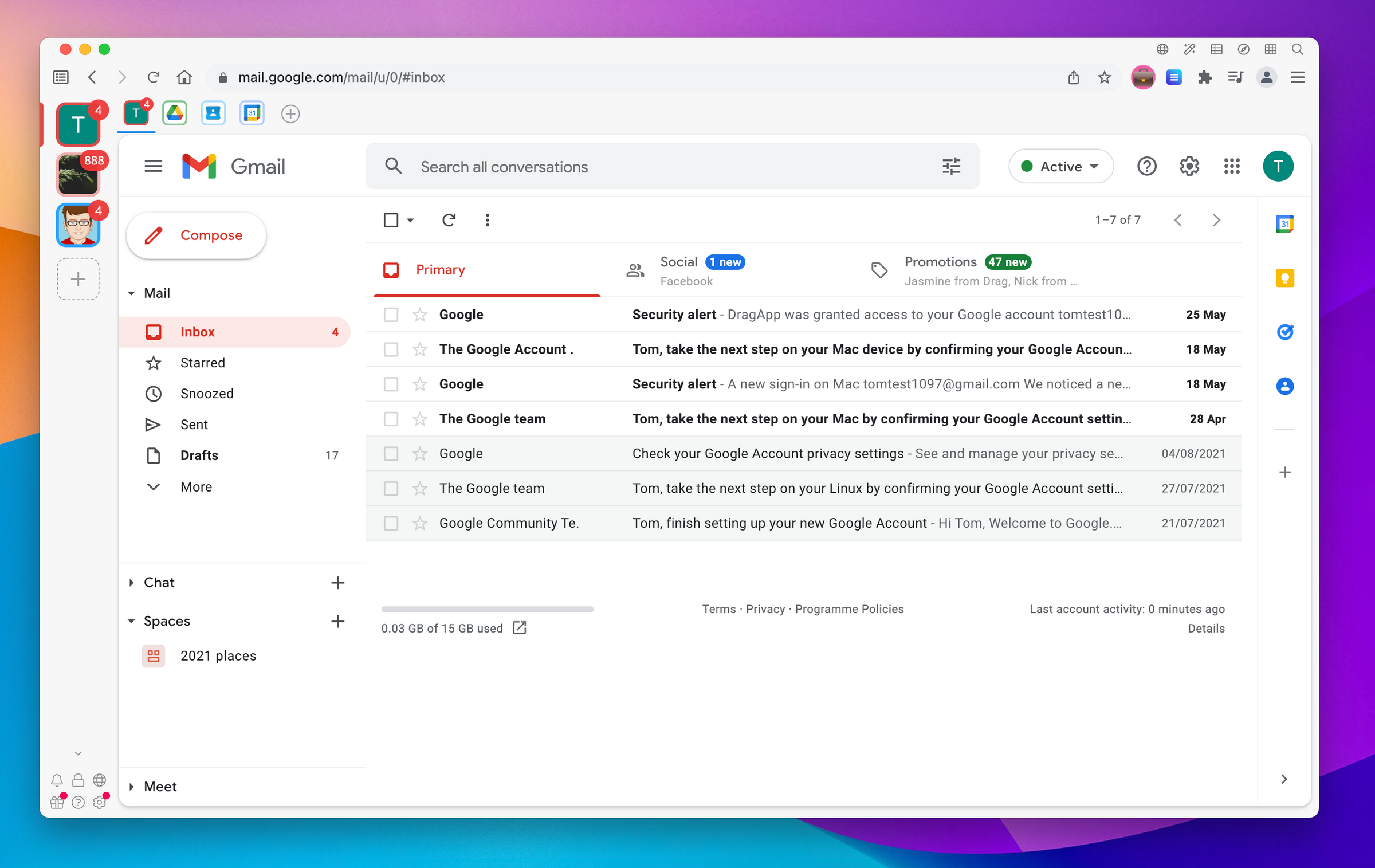Open browser extensions puzzle icon

(x=1204, y=77)
